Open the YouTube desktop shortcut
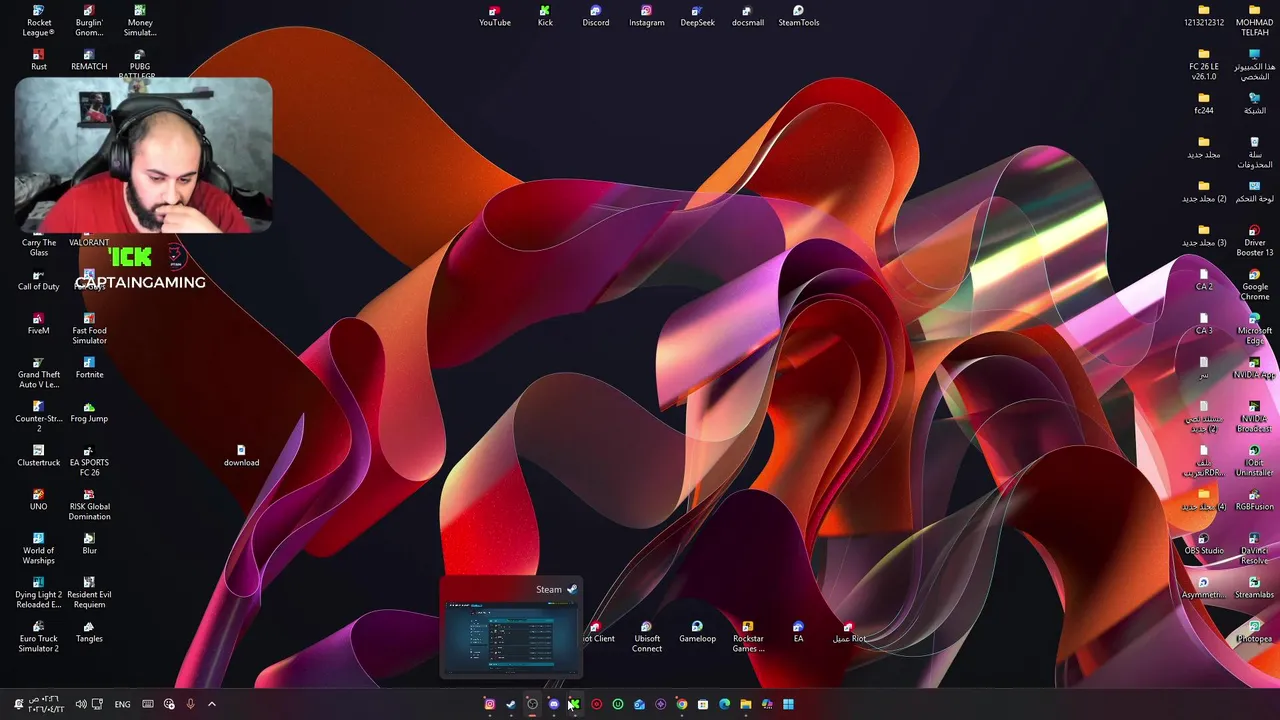This screenshot has height=720, width=1280. pyautogui.click(x=494, y=15)
